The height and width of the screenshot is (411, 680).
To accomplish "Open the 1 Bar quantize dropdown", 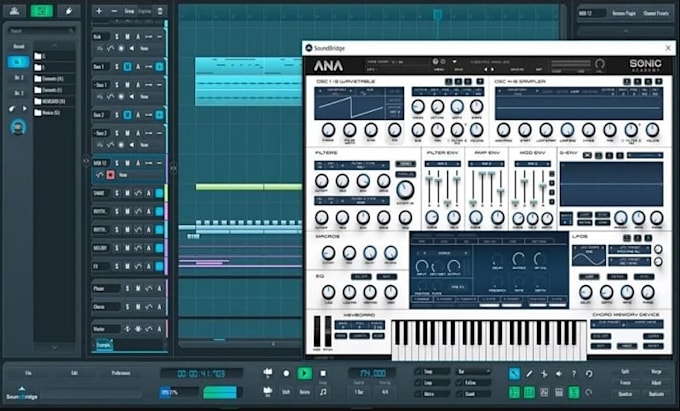I will click(359, 392).
